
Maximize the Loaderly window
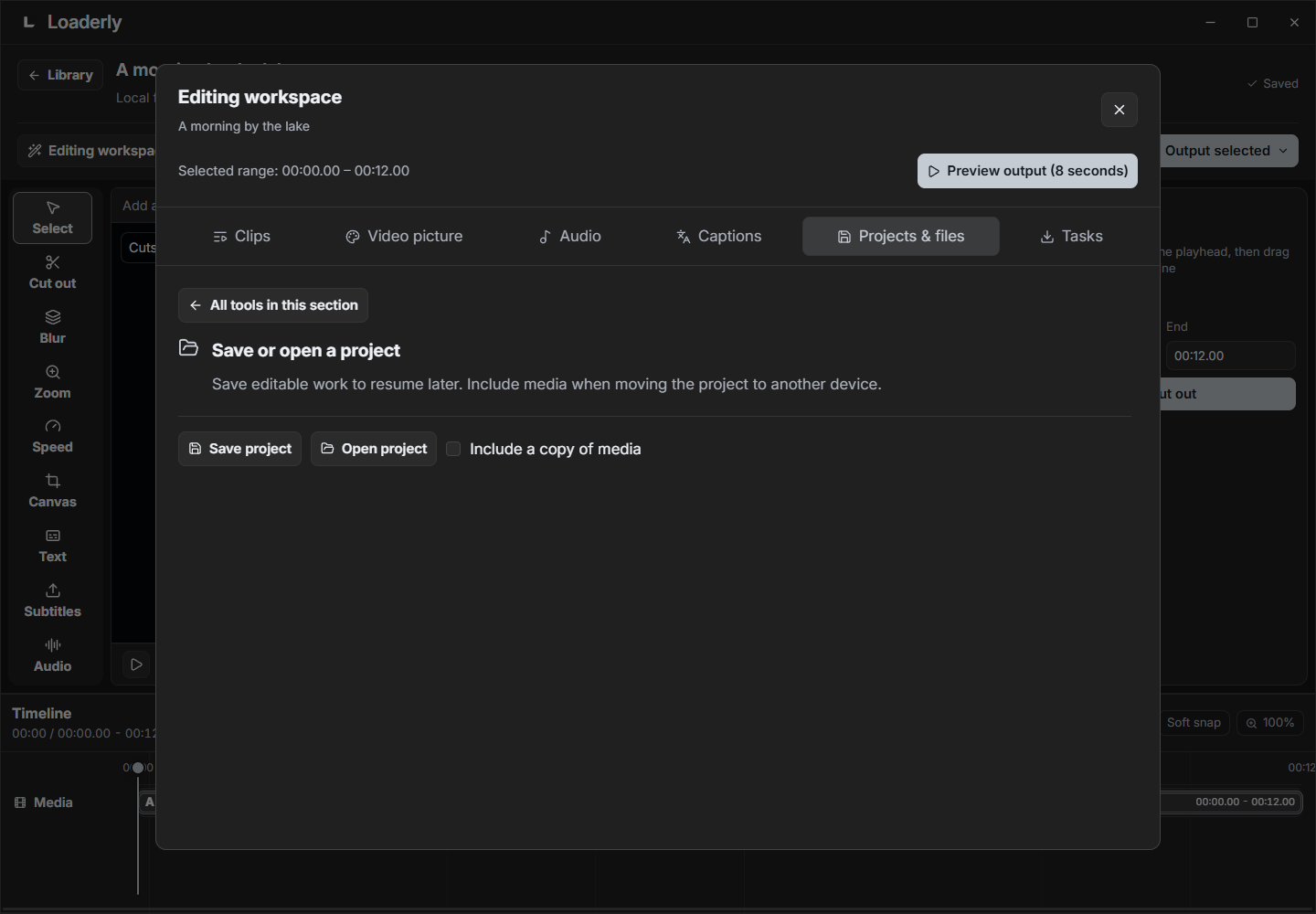click(1252, 22)
